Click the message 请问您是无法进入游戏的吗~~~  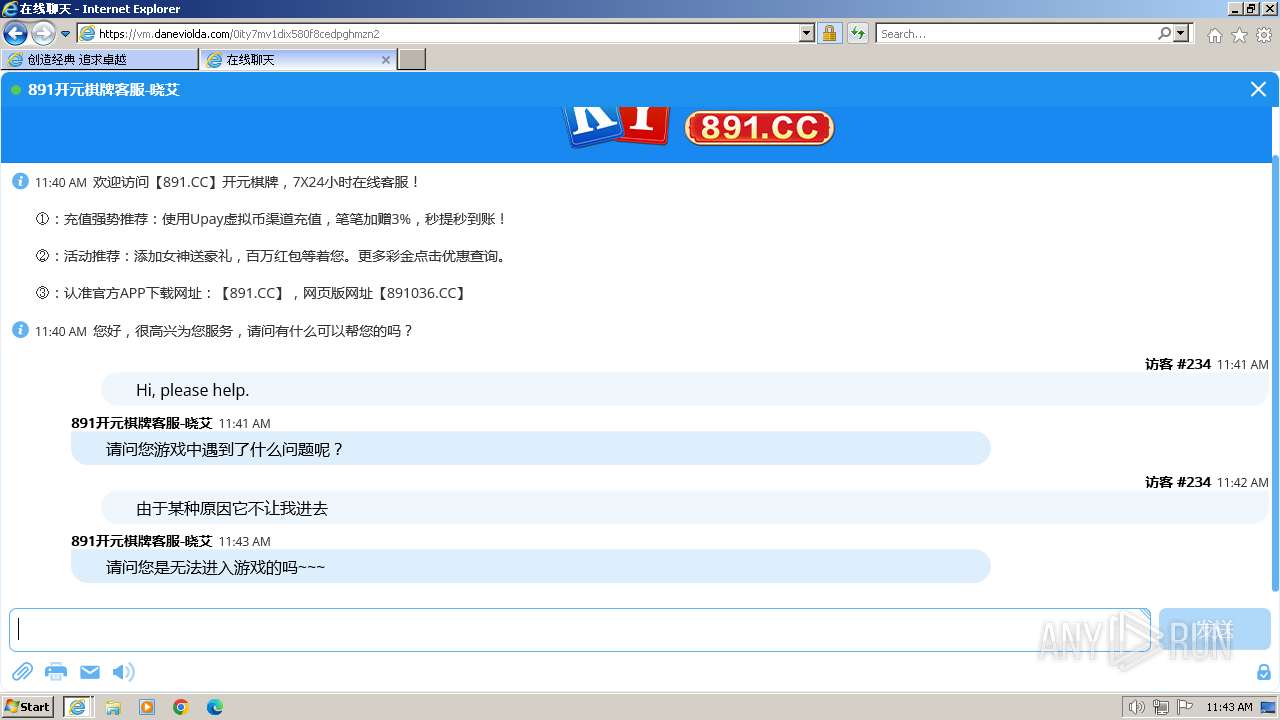(530, 567)
